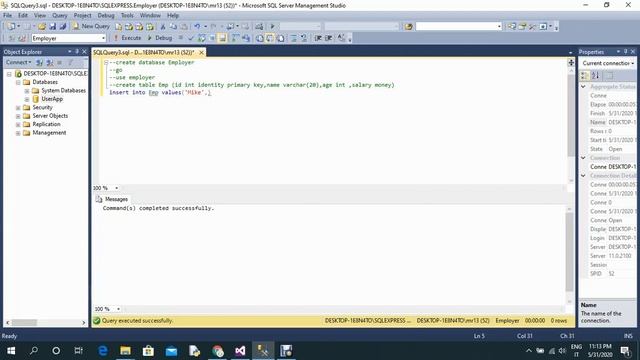The image size is (640, 360).
Task: Parse the query with the checkmark icon
Action: (x=191, y=38)
